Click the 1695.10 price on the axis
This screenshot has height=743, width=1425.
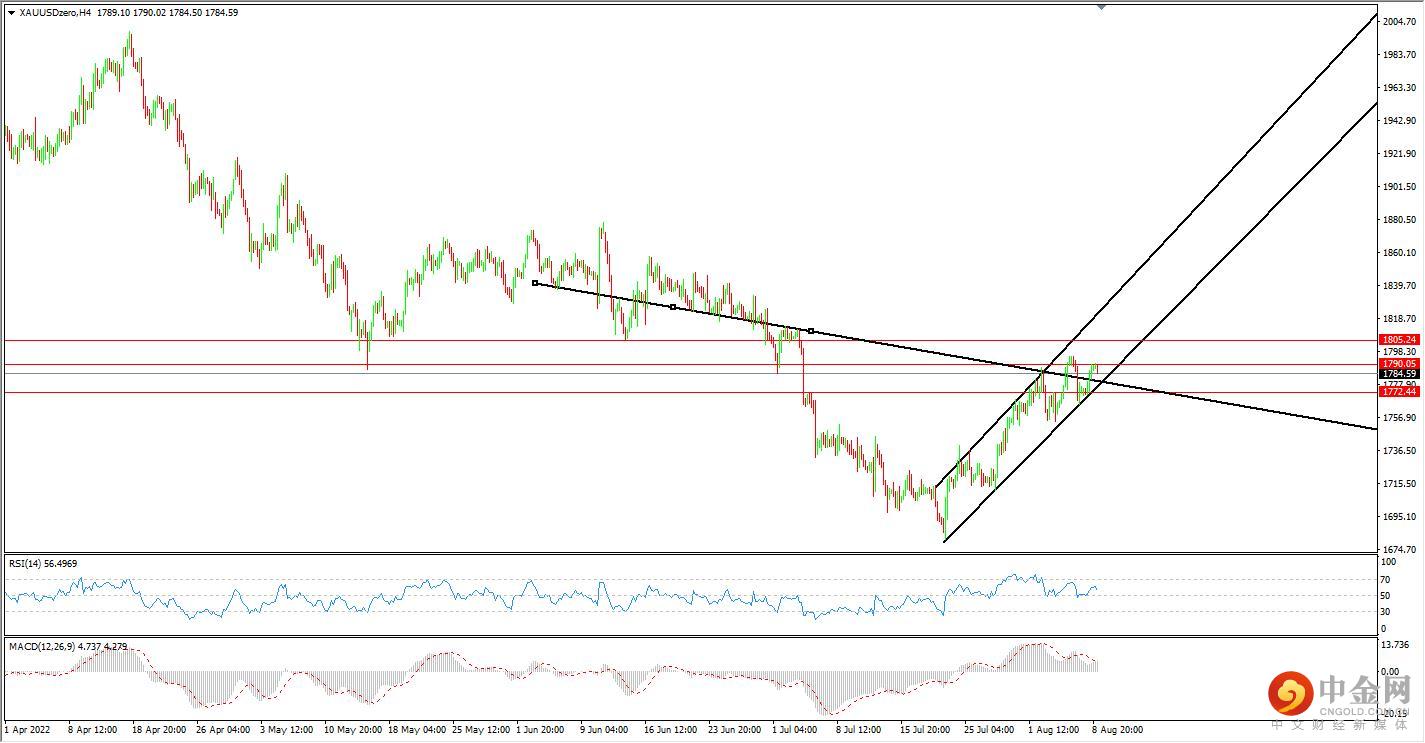[1399, 517]
